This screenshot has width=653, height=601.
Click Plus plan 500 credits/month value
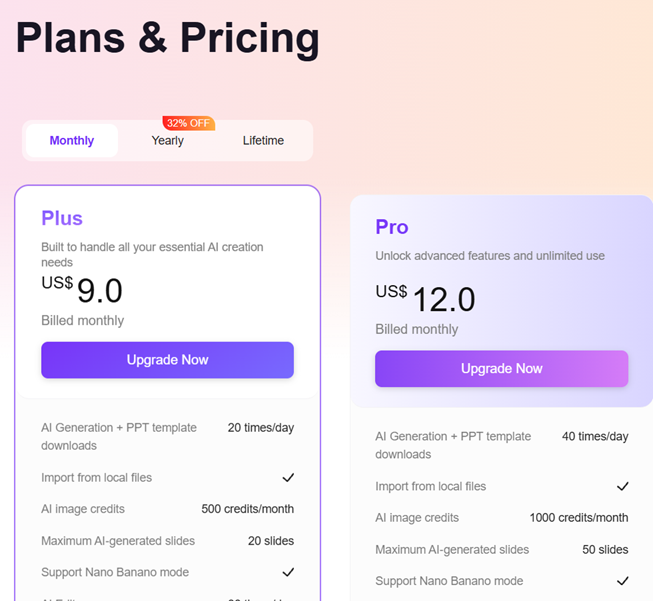(248, 509)
